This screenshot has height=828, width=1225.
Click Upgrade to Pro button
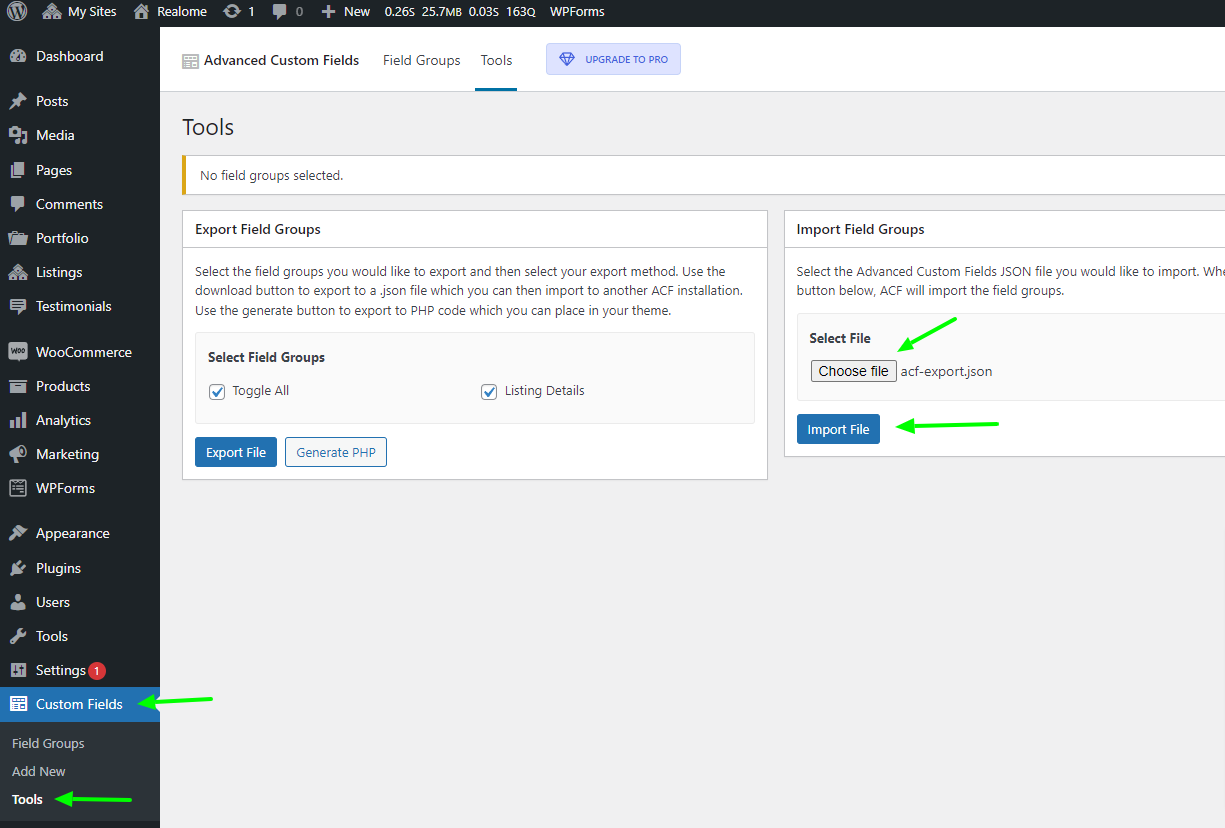tap(613, 59)
